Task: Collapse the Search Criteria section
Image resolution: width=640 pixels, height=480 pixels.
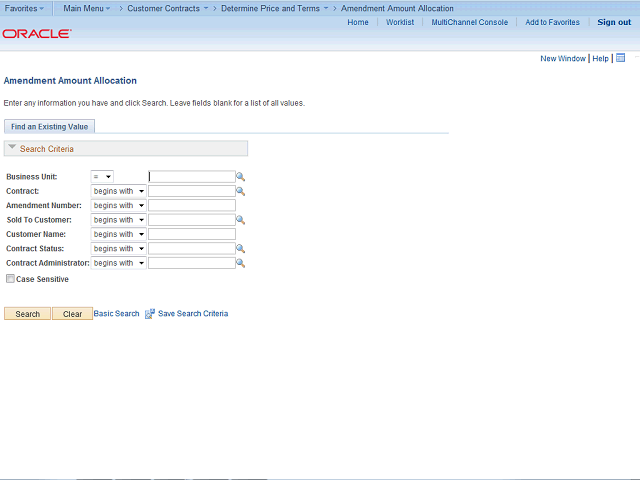Action: tap(12, 147)
